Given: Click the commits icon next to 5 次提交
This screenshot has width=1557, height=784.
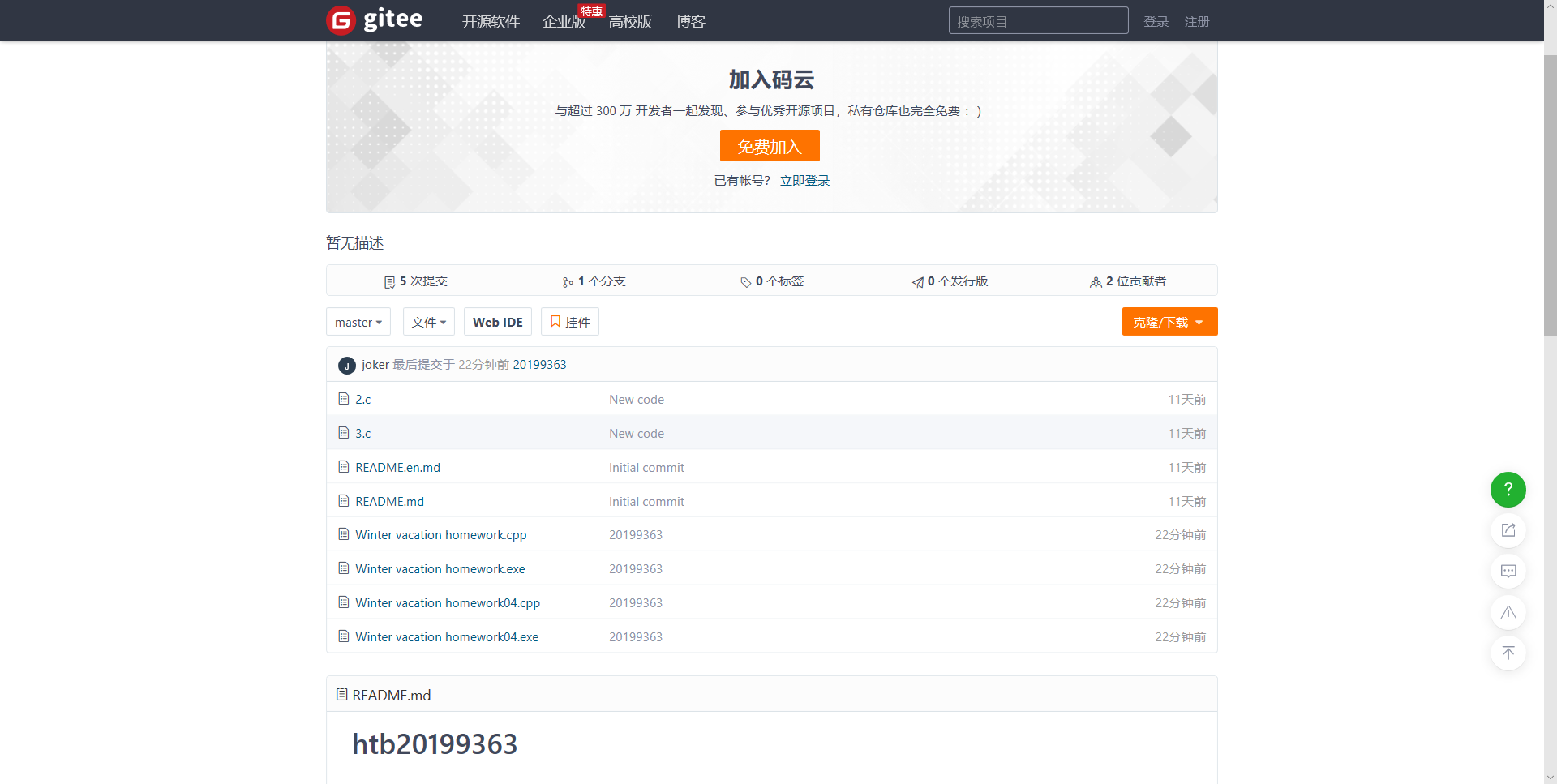Looking at the screenshot, I should coord(389,282).
